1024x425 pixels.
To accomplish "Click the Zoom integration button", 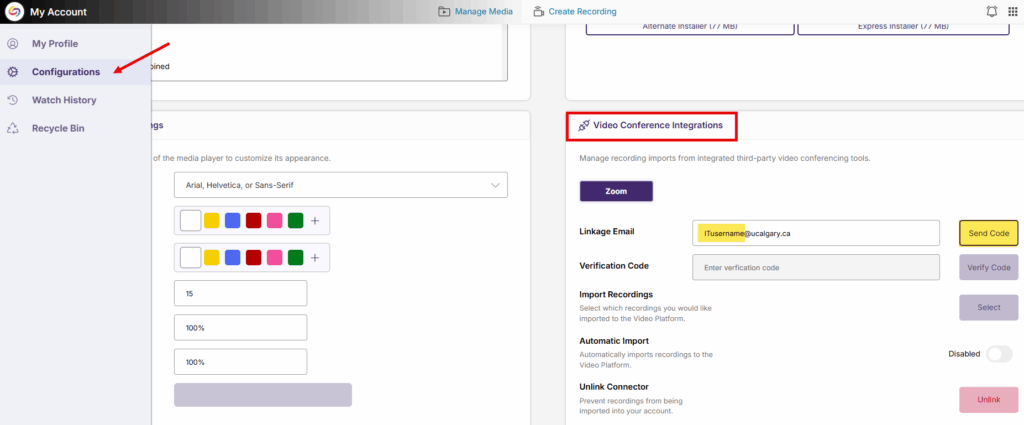I will coord(616,191).
